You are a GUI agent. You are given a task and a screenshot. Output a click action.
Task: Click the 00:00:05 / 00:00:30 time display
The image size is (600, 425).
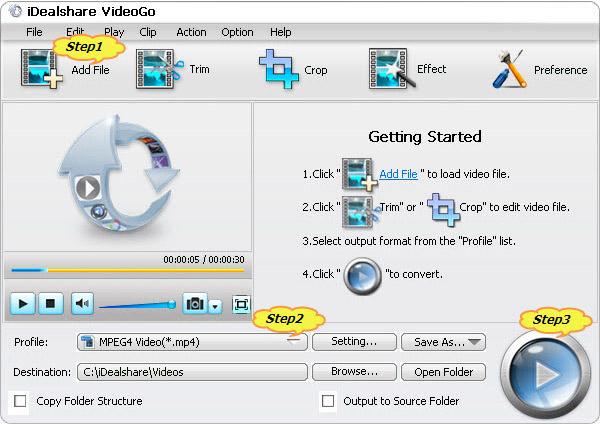[x=204, y=260]
